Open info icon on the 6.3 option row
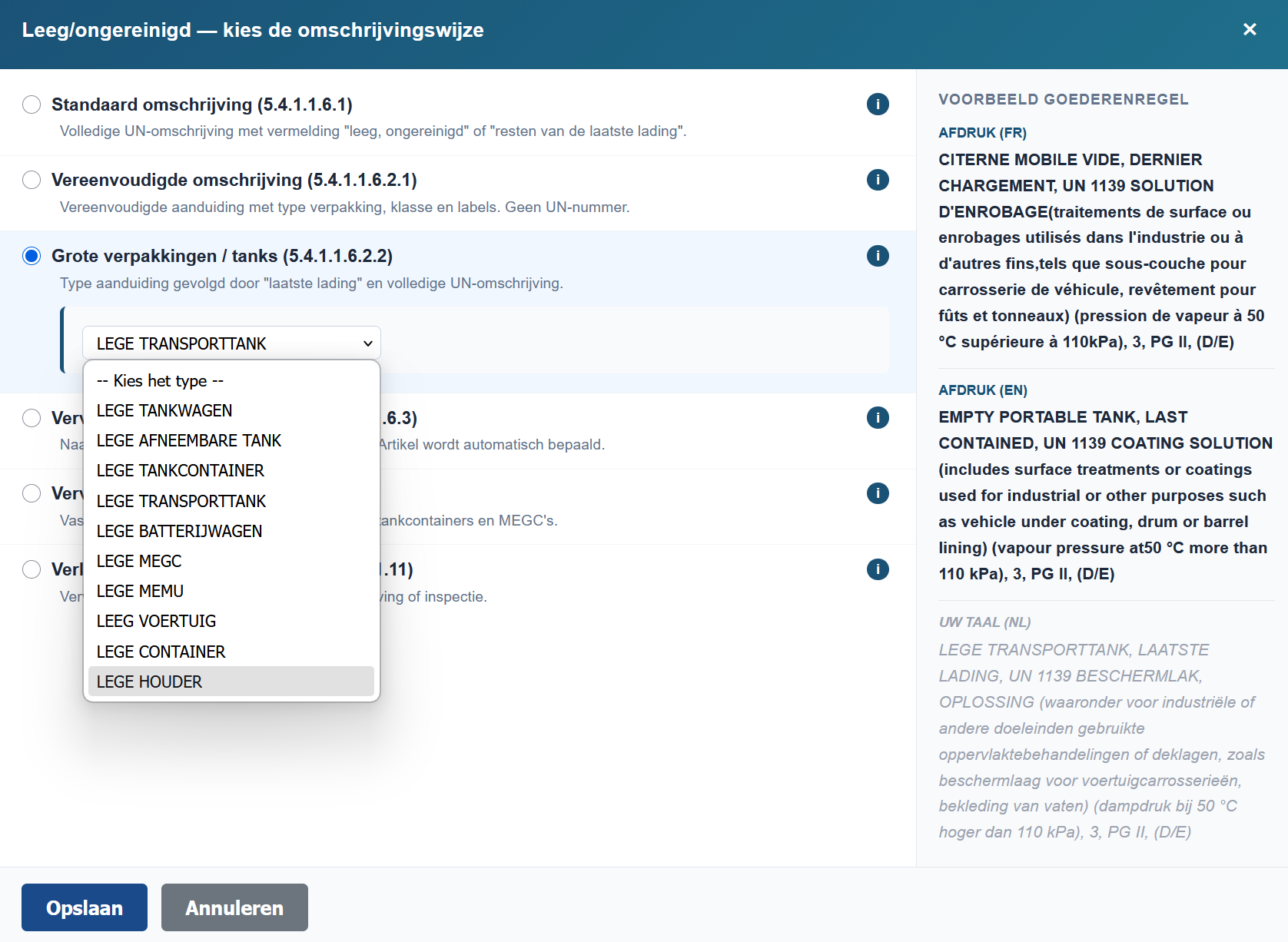The image size is (1288, 942). (x=878, y=417)
